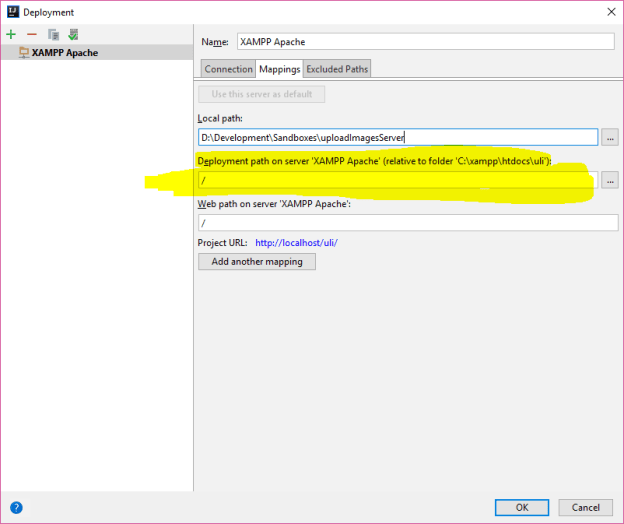Focus the Local path input field
This screenshot has width=624, height=524.
tap(397, 137)
